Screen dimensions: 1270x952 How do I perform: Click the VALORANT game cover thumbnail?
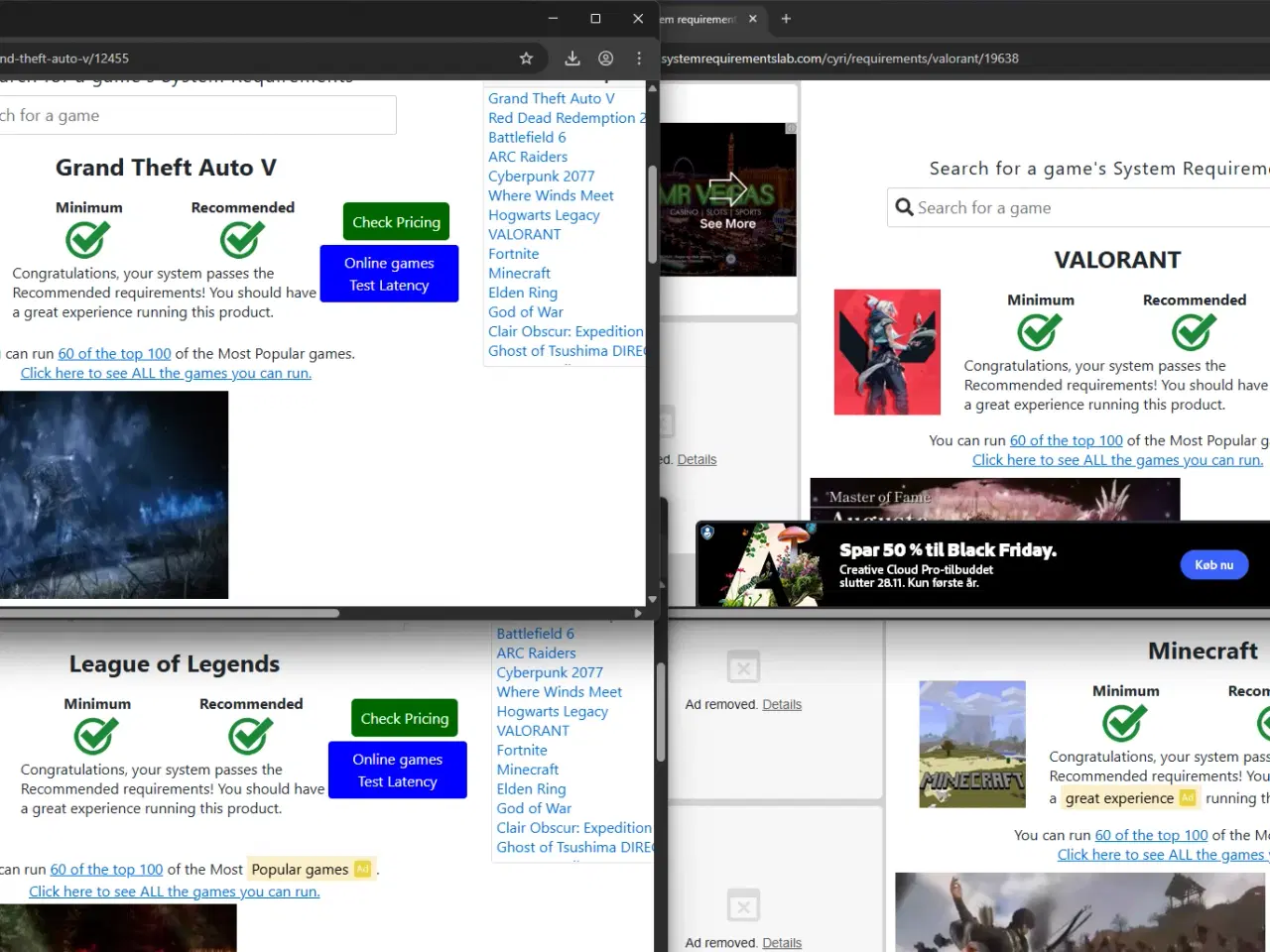[x=887, y=352]
